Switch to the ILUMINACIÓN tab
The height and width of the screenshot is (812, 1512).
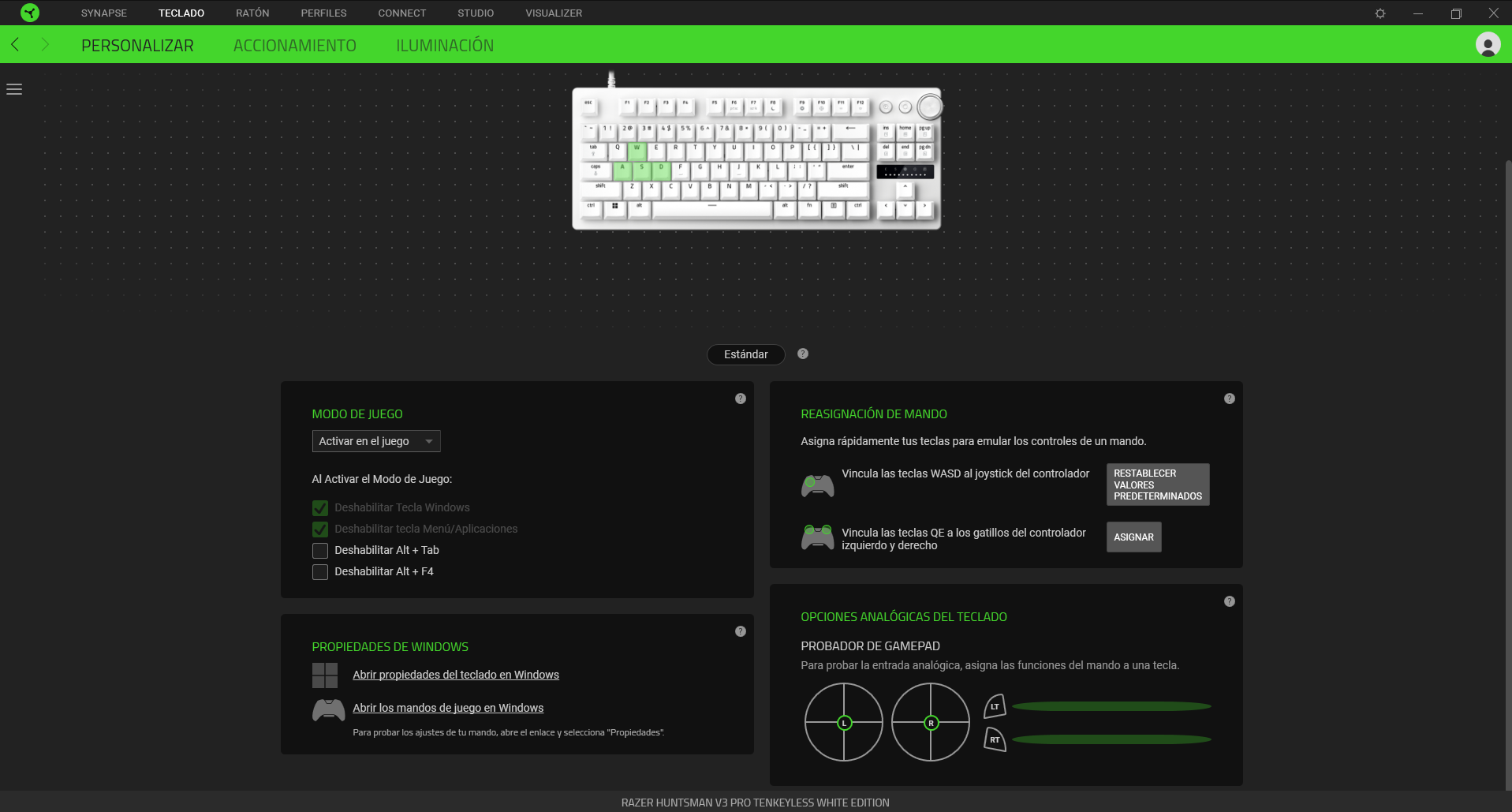(445, 46)
